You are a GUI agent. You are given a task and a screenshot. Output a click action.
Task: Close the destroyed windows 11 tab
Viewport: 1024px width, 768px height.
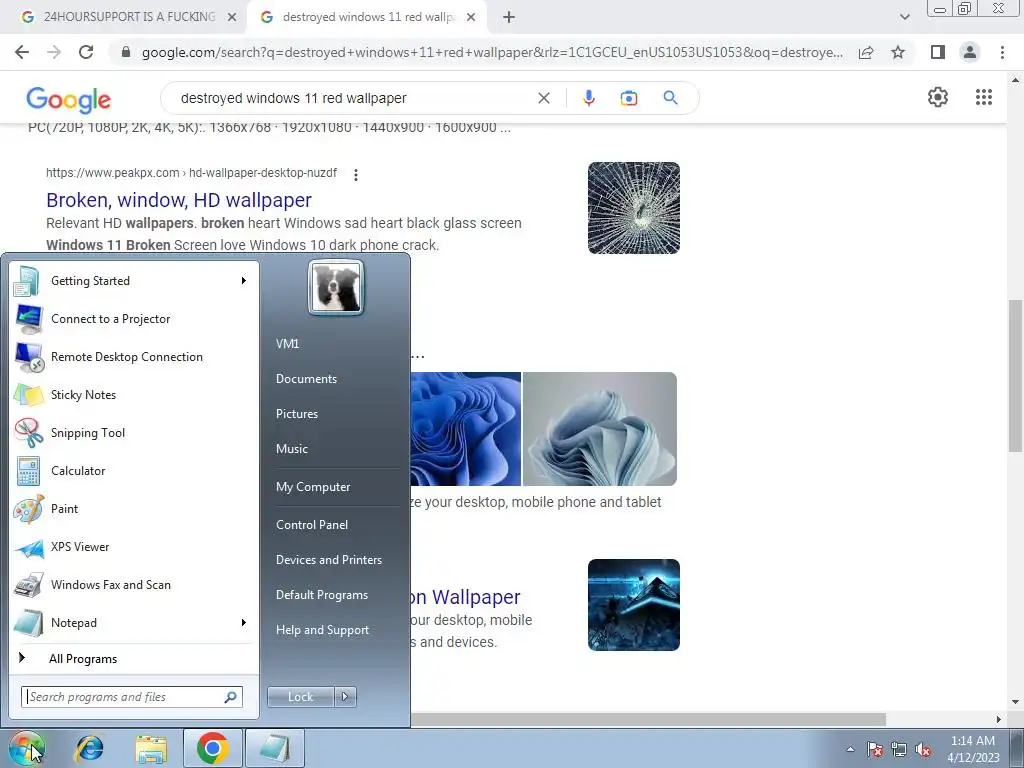tap(471, 18)
